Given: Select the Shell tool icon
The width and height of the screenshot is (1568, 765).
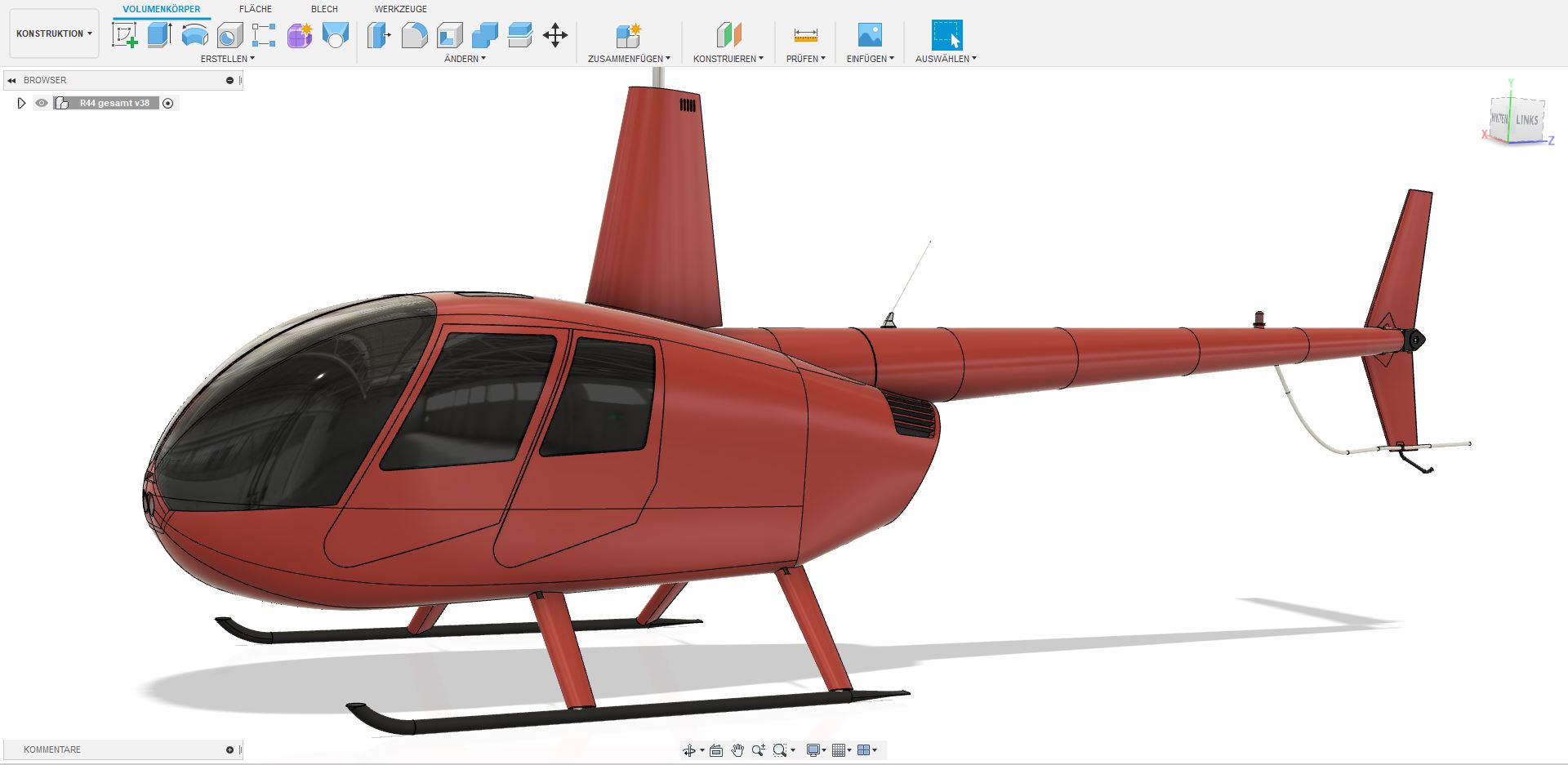Looking at the screenshot, I should coord(449,35).
